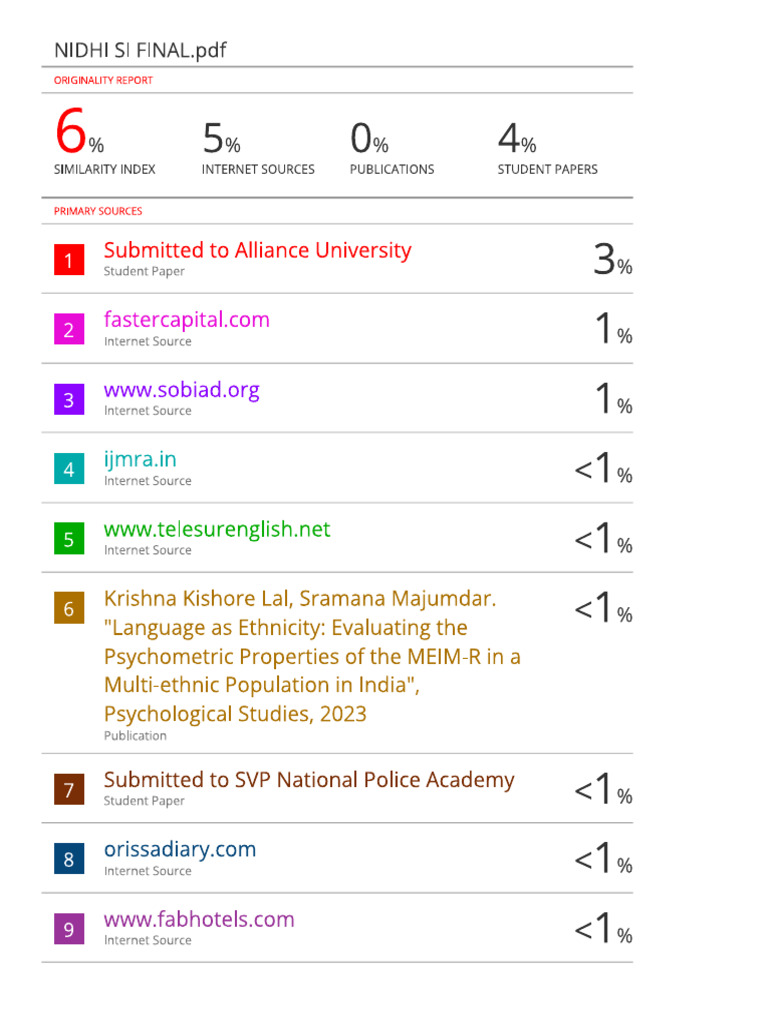
Task: Open the fastercapital.com source link
Action: tap(186, 320)
